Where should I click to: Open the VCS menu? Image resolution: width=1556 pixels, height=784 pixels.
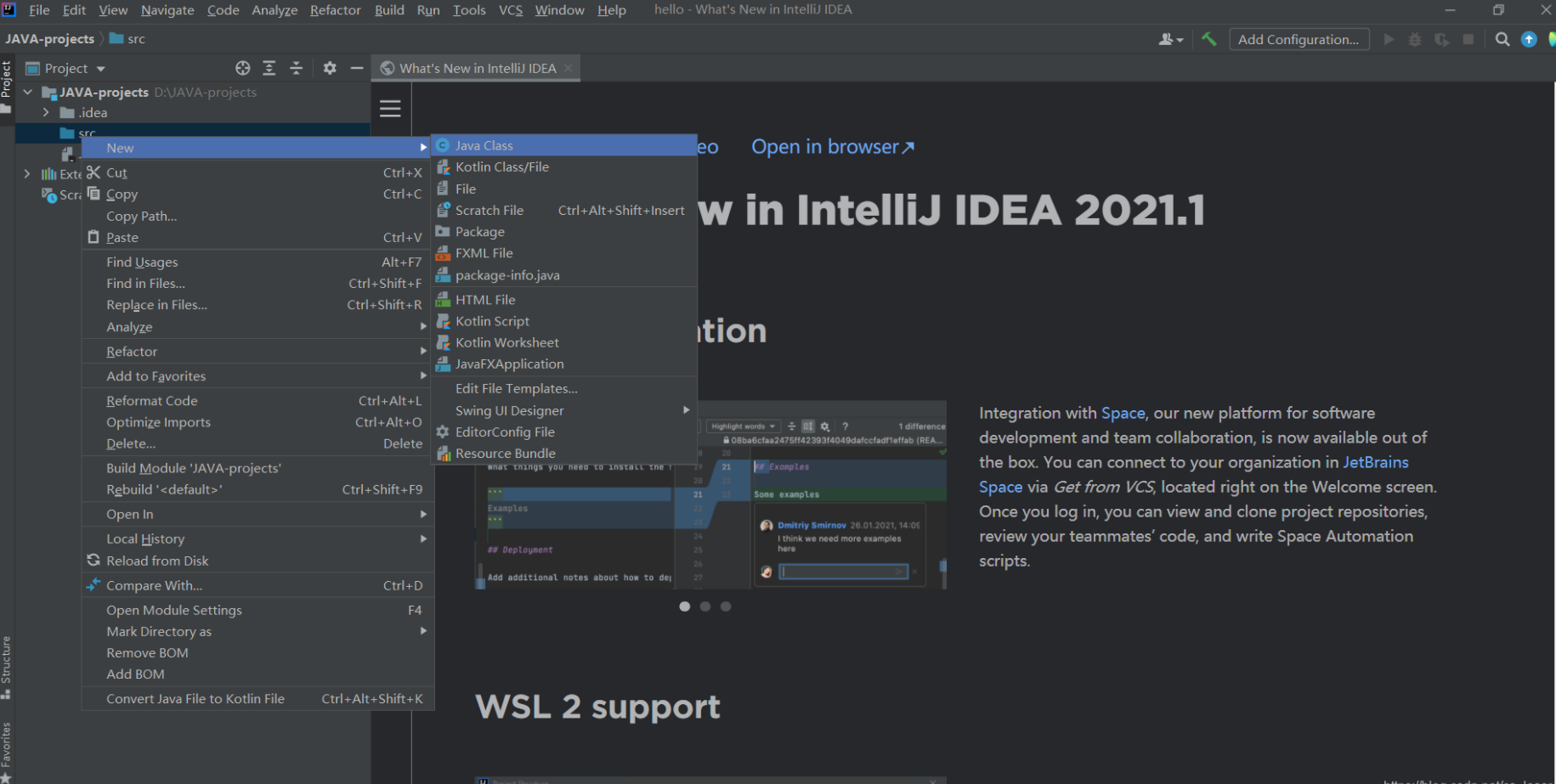pos(511,10)
